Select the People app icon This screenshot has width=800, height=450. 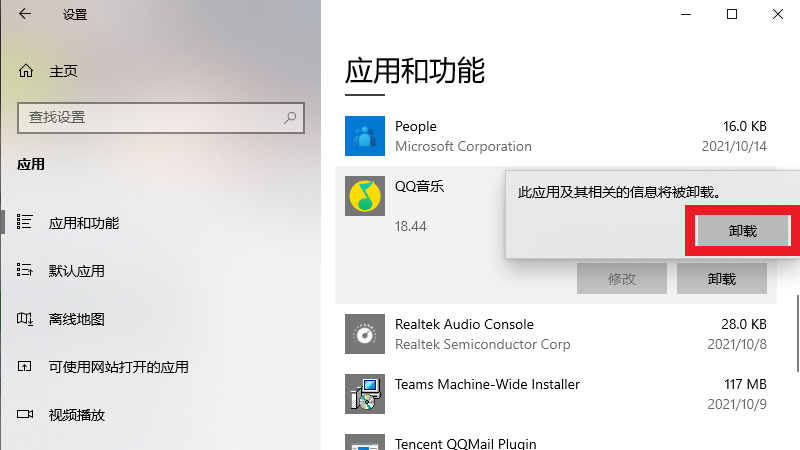coord(364,136)
